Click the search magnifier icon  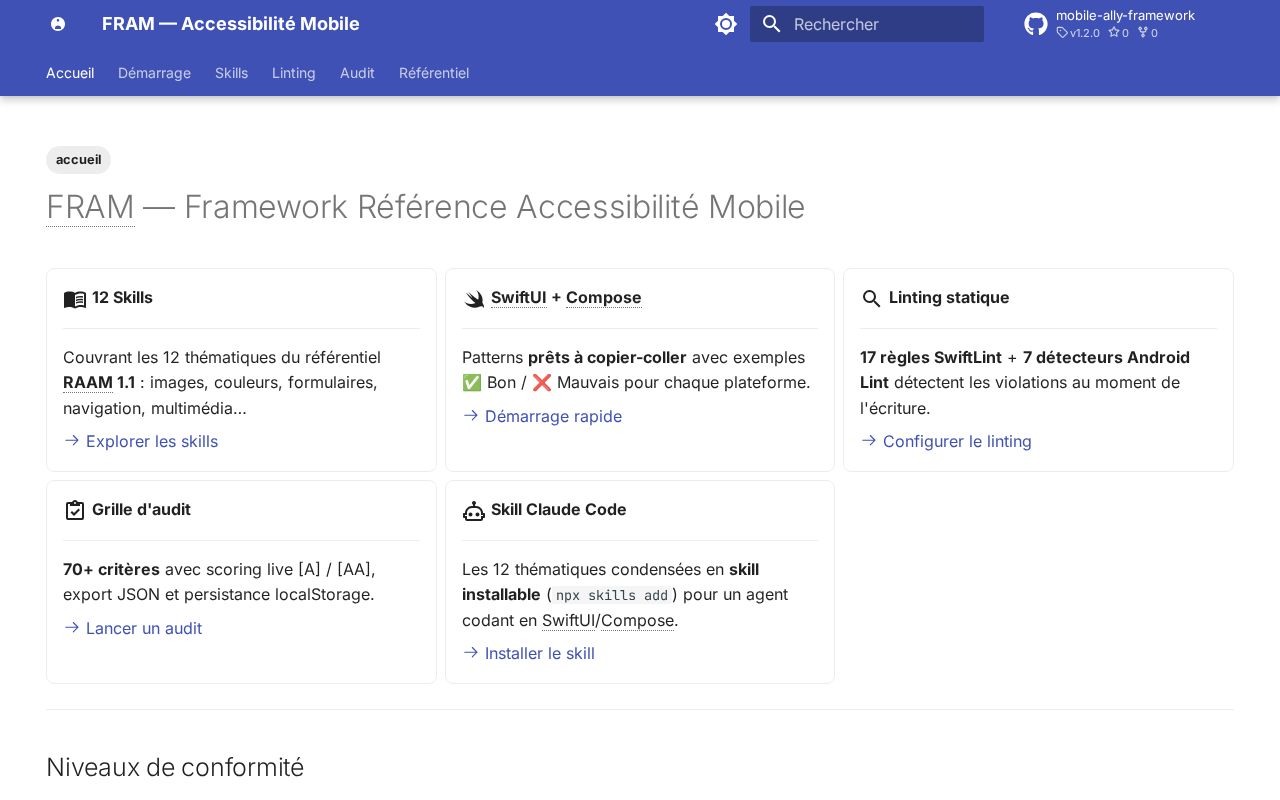(771, 24)
